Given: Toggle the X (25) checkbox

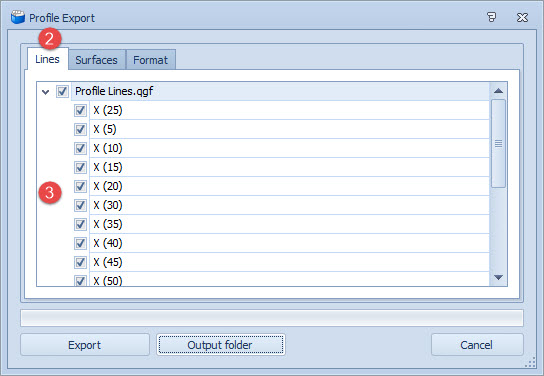Looking at the screenshot, I should (x=80, y=111).
